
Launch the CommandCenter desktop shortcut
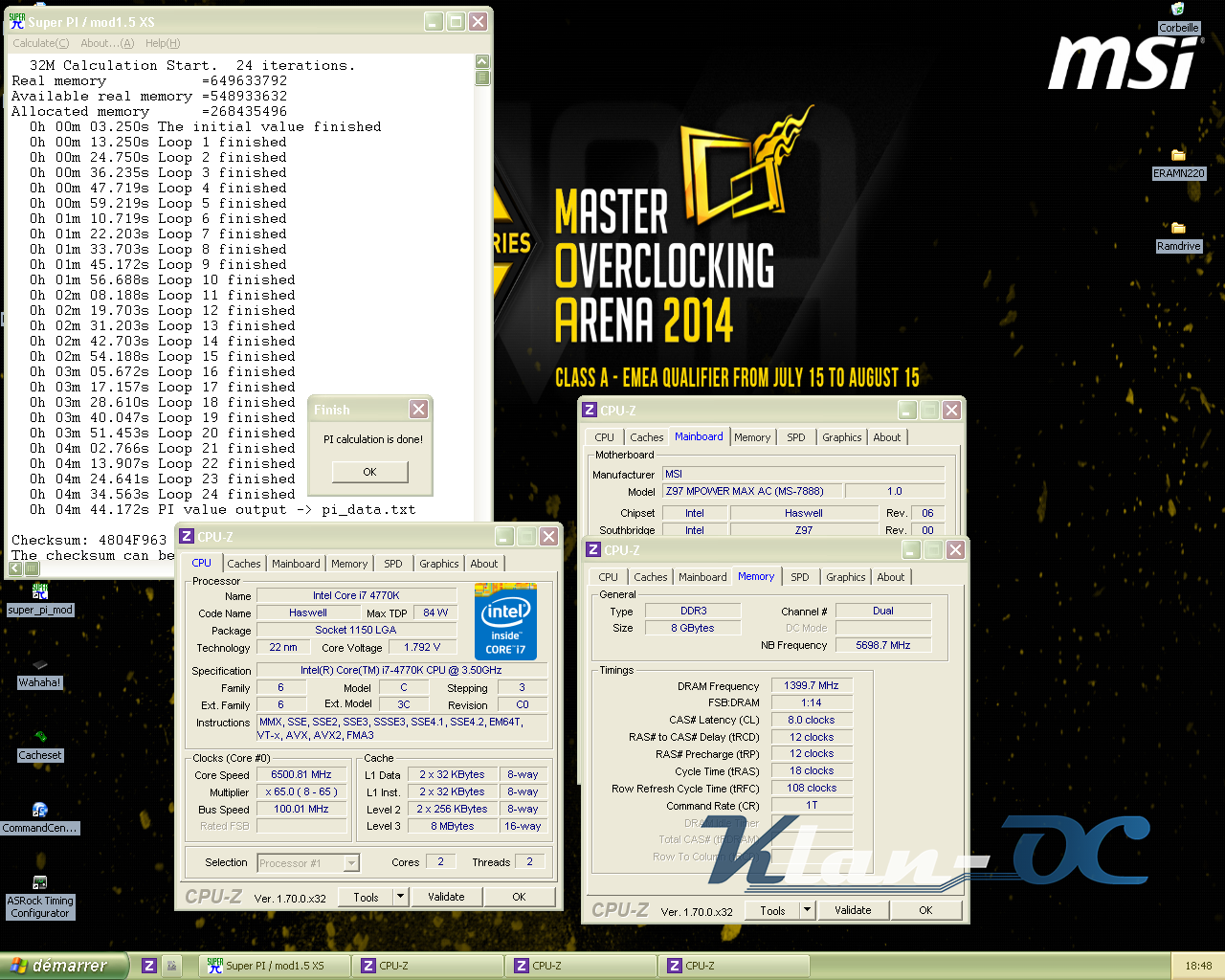point(40,810)
